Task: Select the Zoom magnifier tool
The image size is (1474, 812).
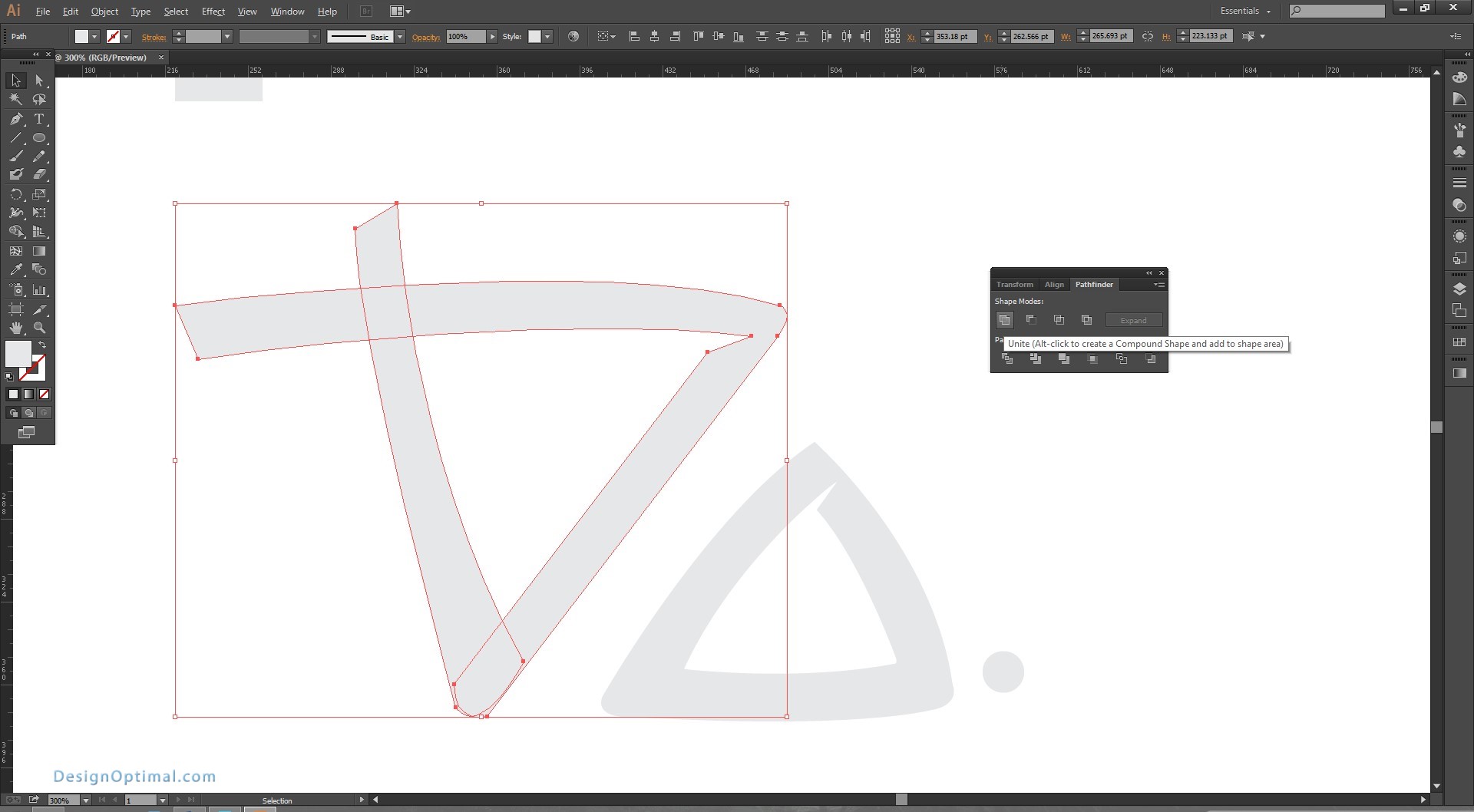Action: [x=39, y=328]
